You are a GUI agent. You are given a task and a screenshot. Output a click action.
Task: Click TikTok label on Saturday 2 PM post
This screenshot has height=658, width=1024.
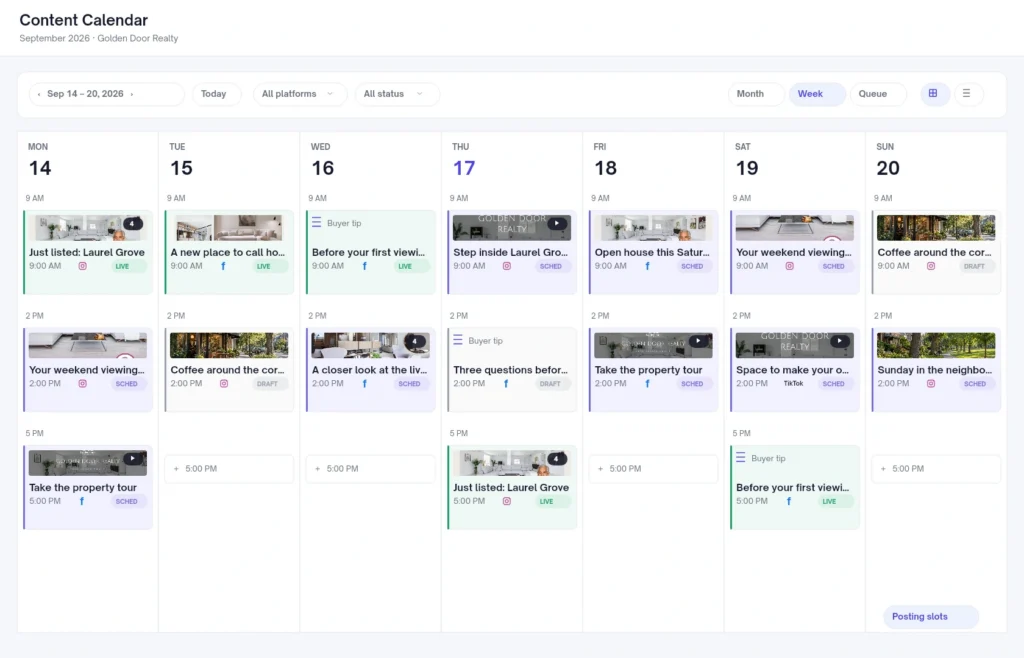point(793,383)
